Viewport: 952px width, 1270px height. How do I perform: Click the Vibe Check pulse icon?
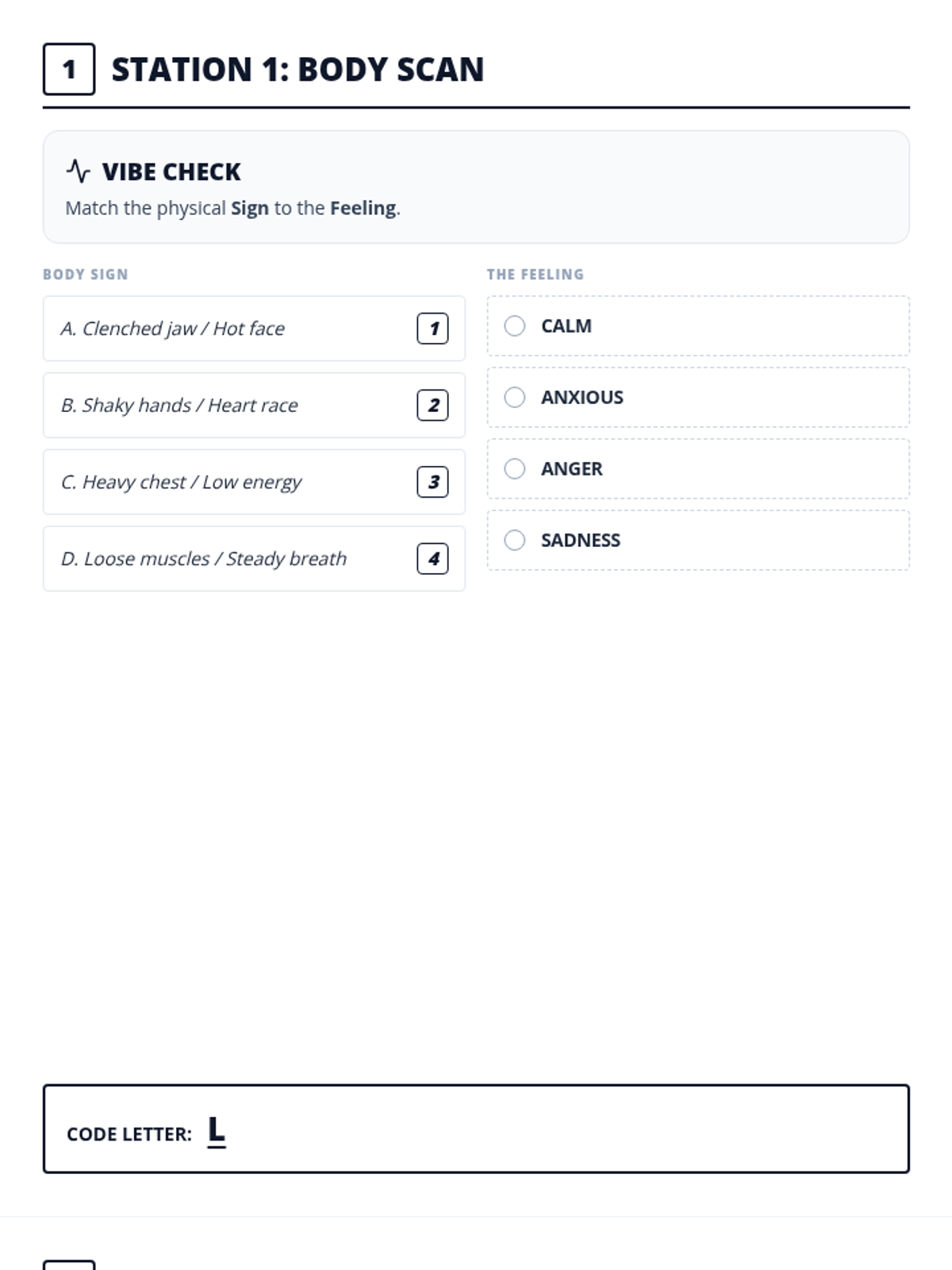coord(78,171)
